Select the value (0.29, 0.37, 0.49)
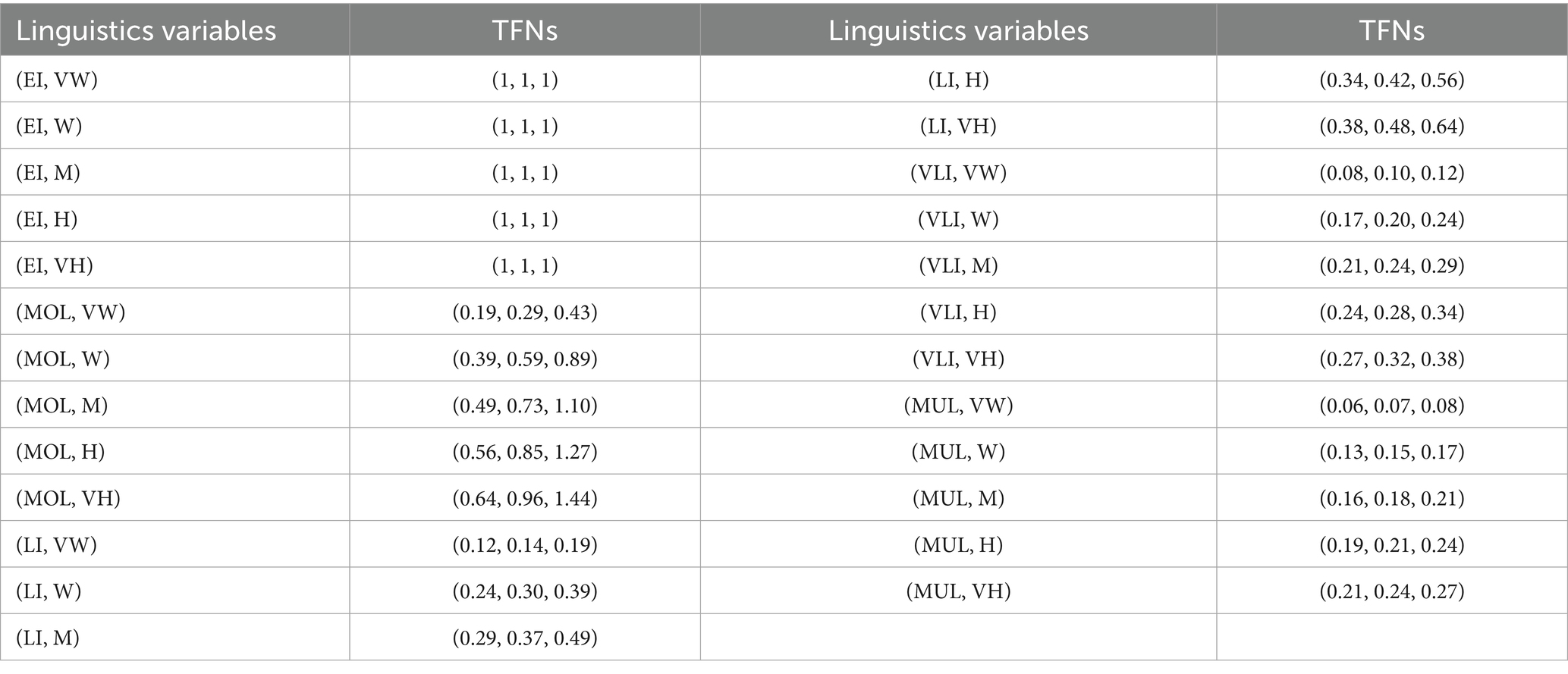The height and width of the screenshot is (674, 1568). pos(525,638)
